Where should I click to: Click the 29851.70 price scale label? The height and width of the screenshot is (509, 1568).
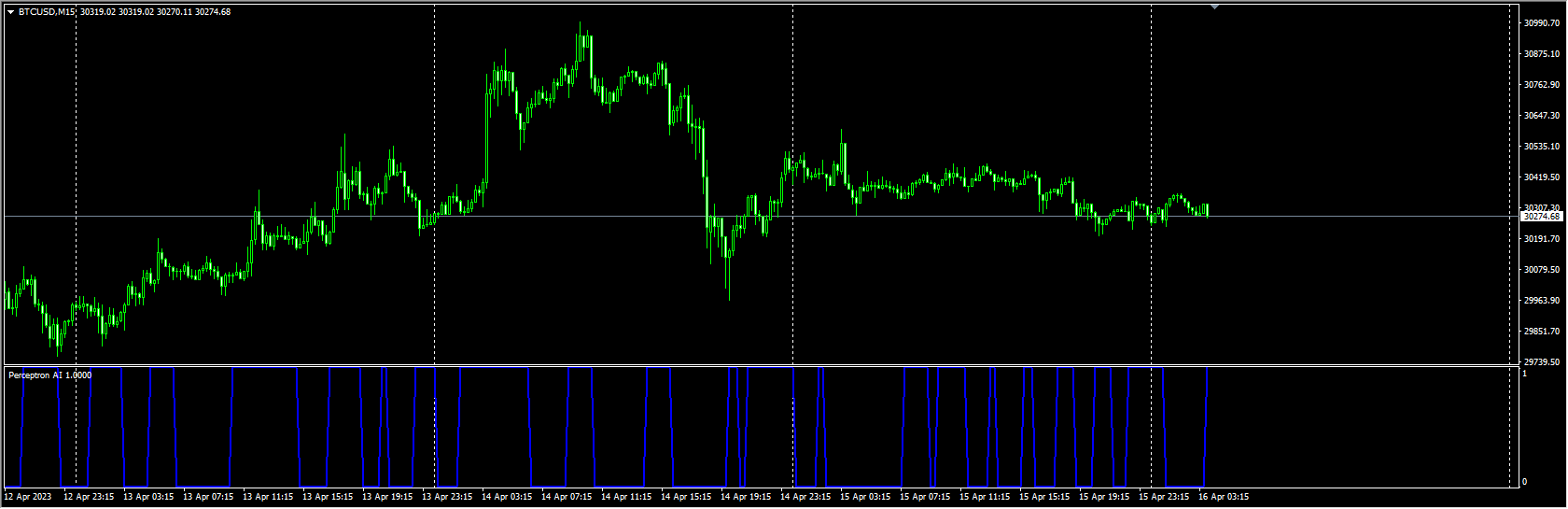point(1542,332)
